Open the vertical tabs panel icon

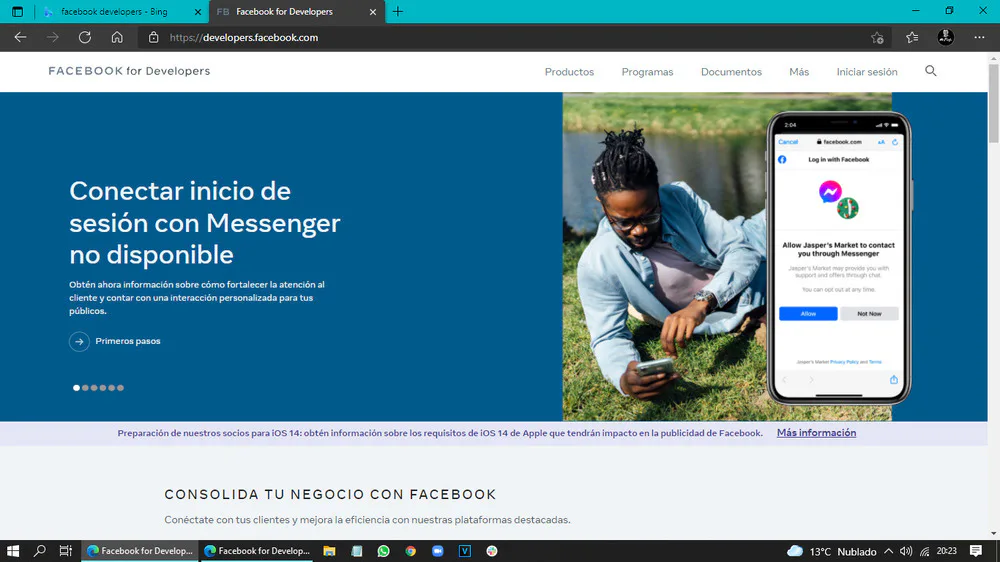[17, 11]
